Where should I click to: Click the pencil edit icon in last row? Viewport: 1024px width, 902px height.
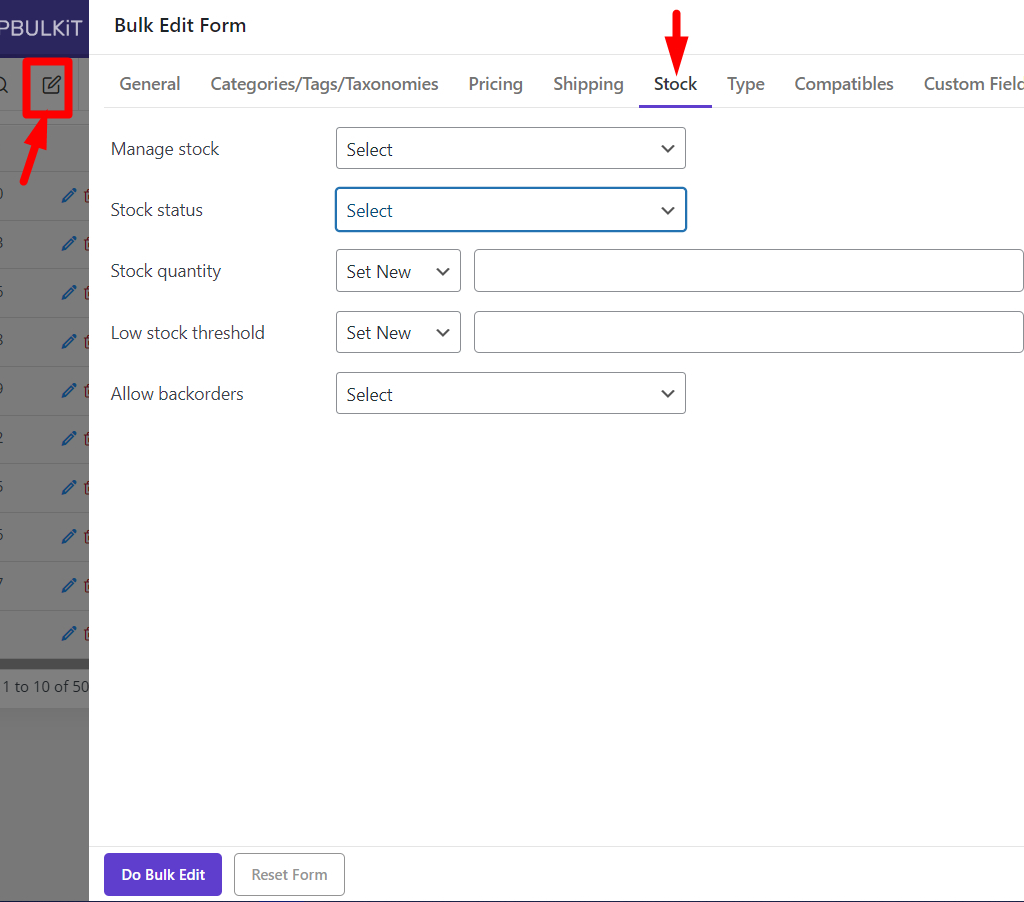click(x=69, y=633)
